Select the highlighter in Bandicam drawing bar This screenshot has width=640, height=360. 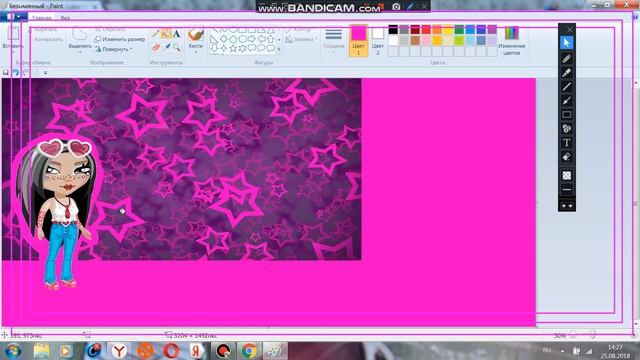point(567,73)
